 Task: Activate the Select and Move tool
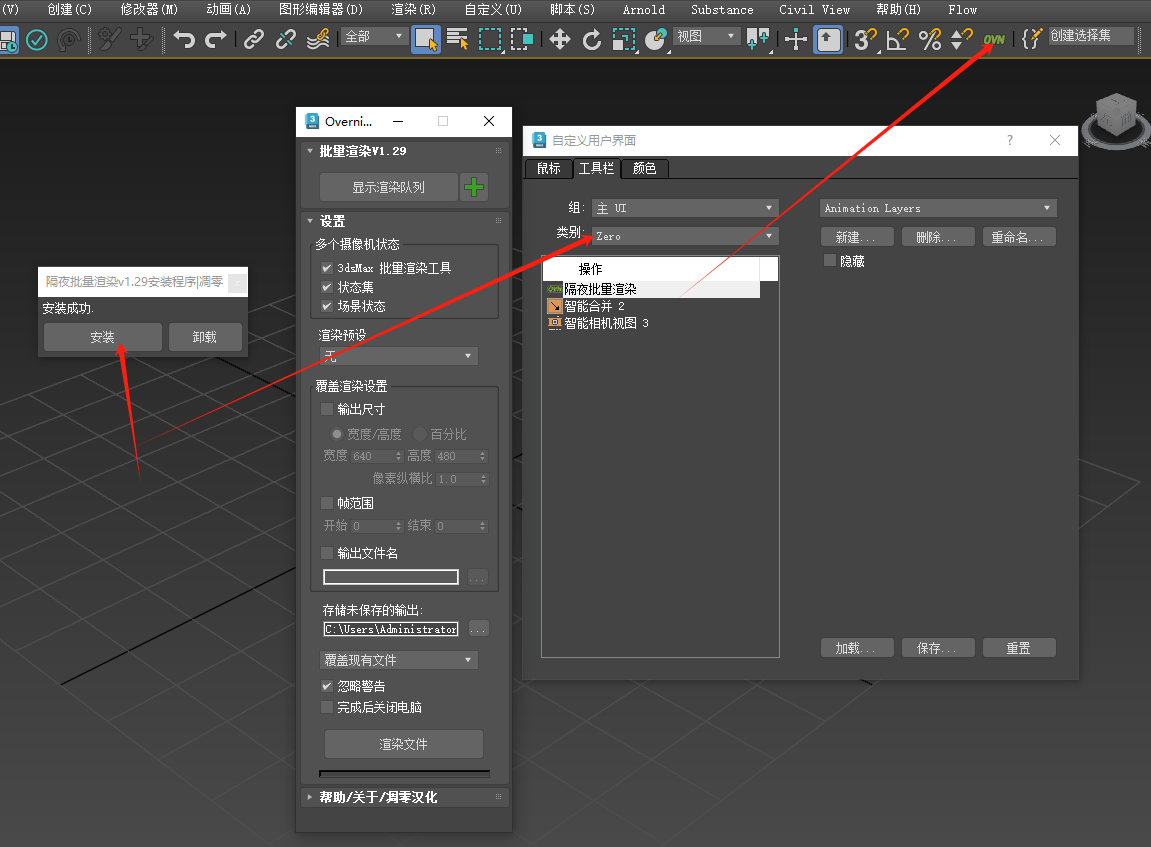point(560,38)
